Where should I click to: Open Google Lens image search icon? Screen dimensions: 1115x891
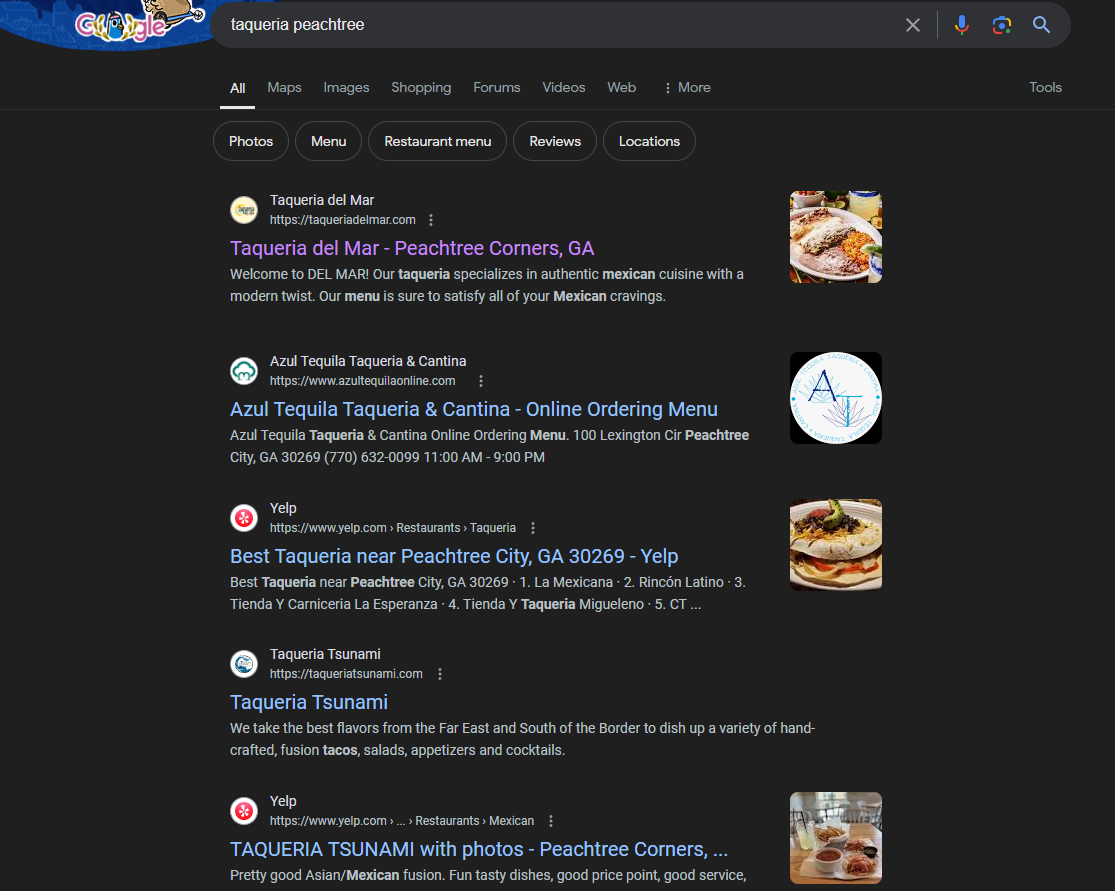1001,25
